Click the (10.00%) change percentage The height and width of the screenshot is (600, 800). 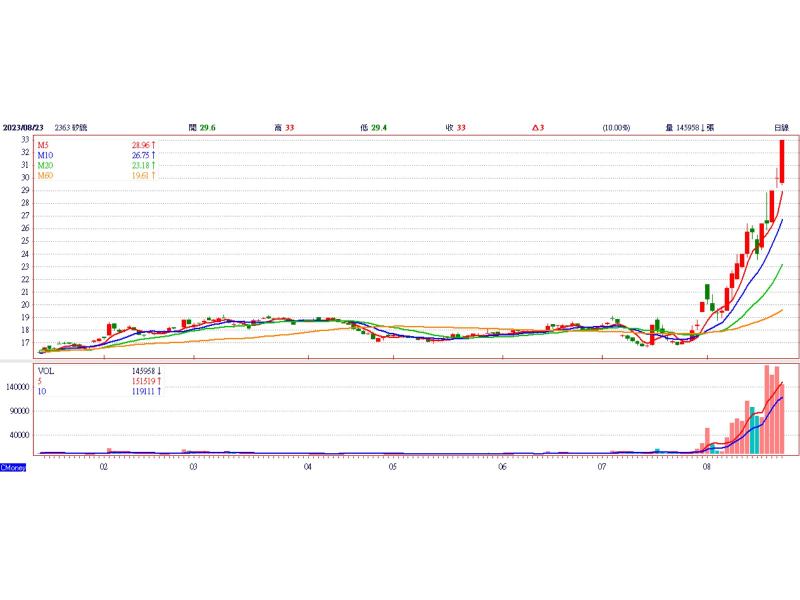pos(616,128)
